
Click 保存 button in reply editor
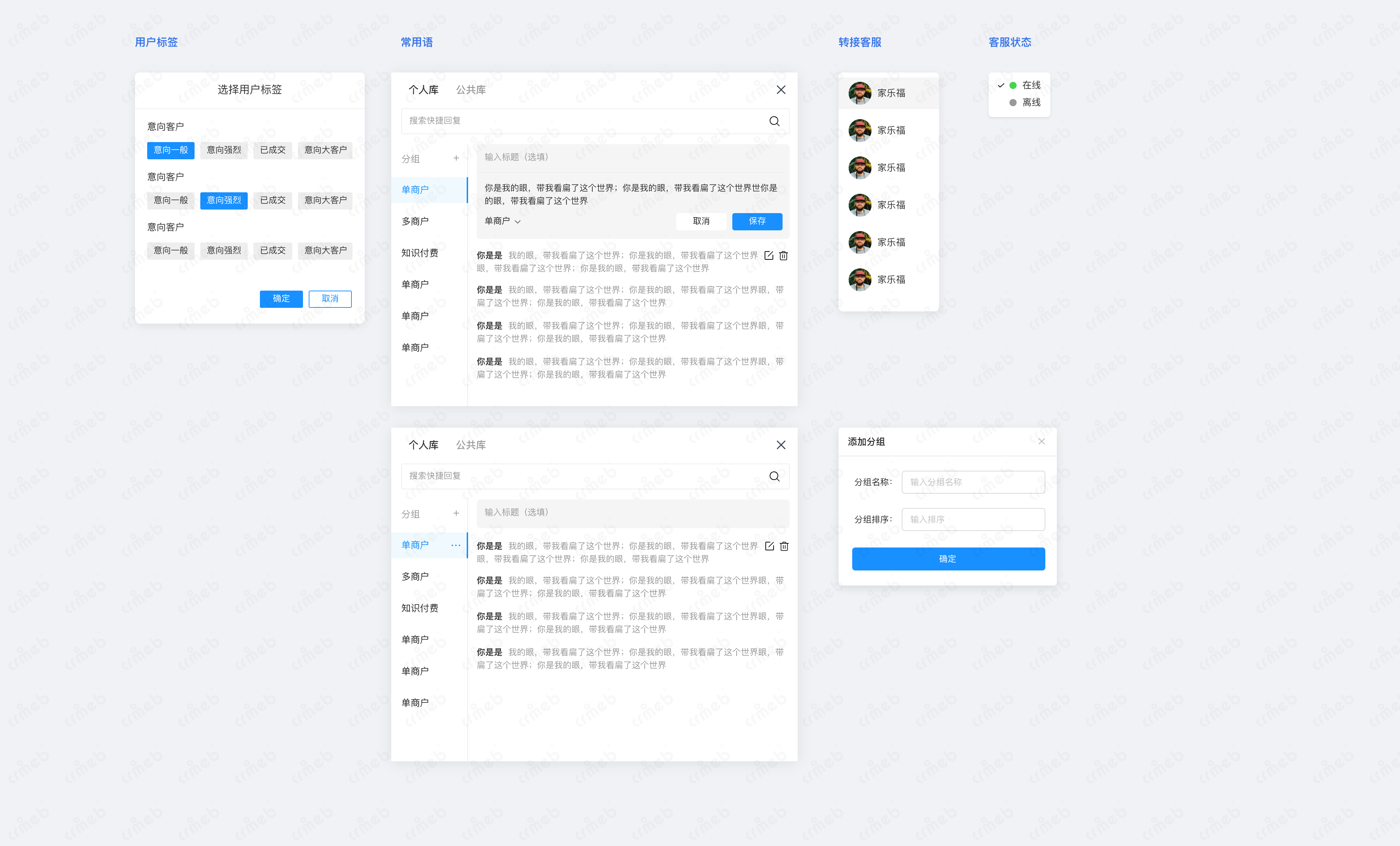pyautogui.click(x=757, y=221)
